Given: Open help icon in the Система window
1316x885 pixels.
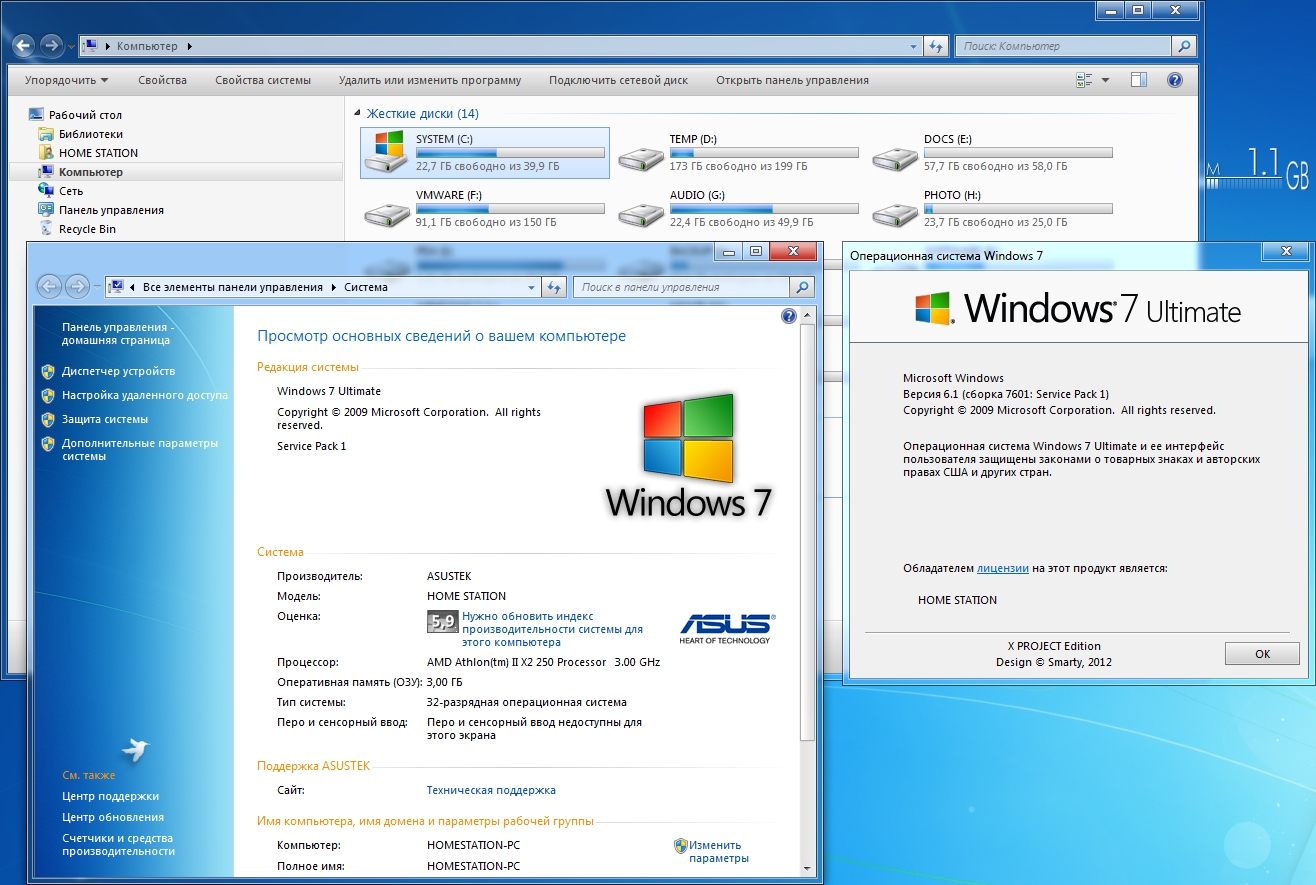Looking at the screenshot, I should click(x=788, y=316).
